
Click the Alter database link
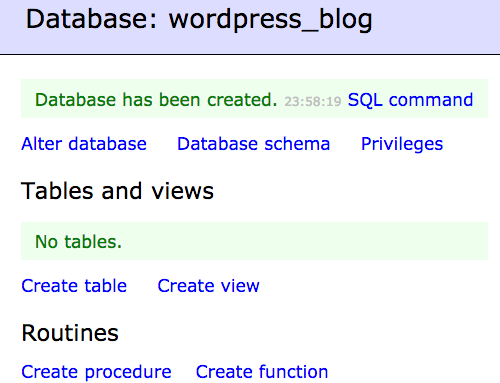tap(84, 144)
